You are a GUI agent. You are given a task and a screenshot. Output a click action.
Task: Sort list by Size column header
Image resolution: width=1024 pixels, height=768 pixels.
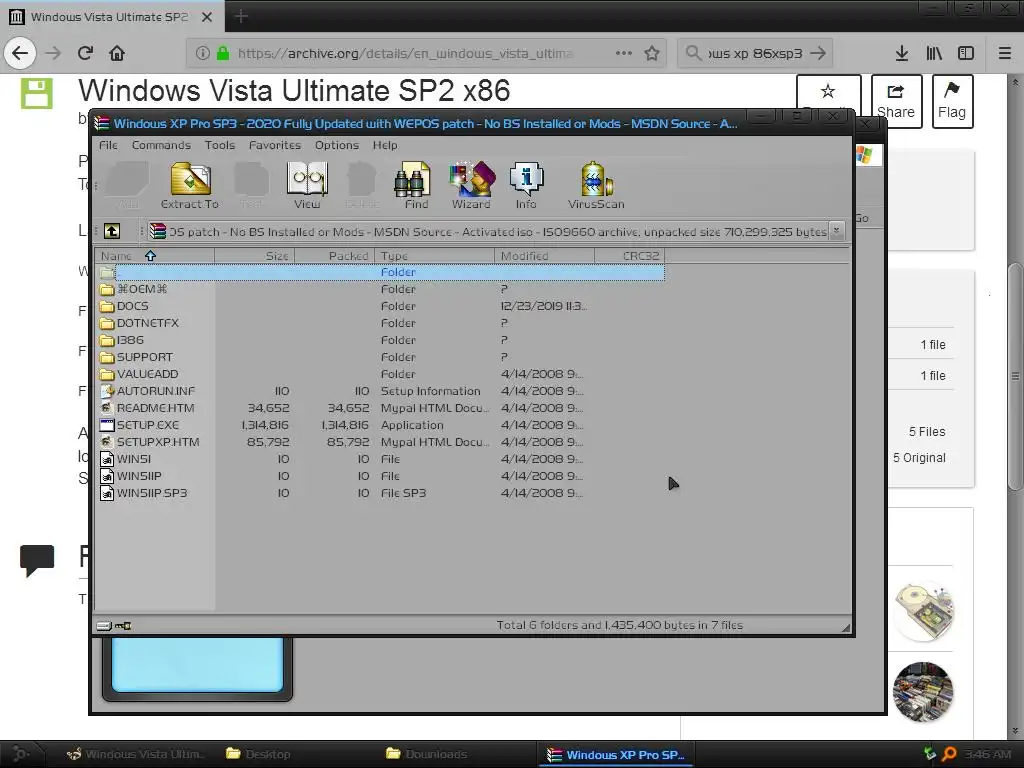pyautogui.click(x=255, y=256)
